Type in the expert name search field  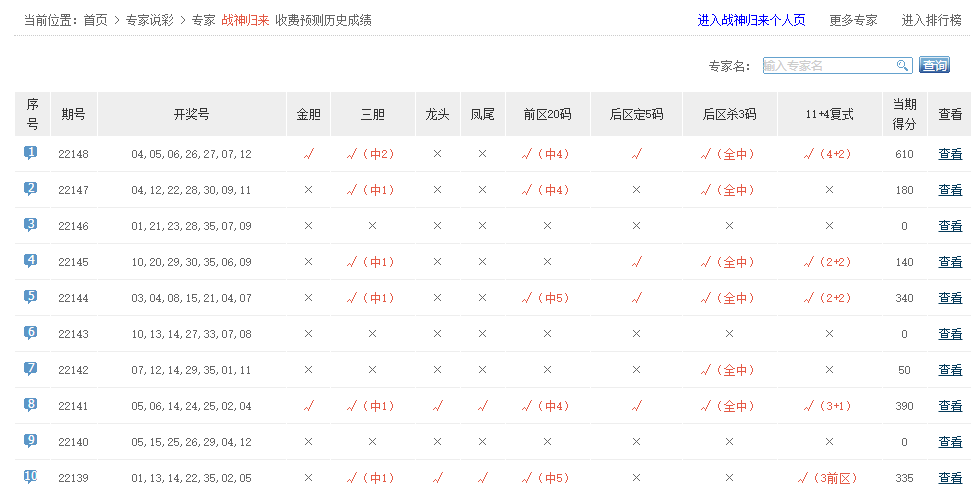click(x=828, y=65)
